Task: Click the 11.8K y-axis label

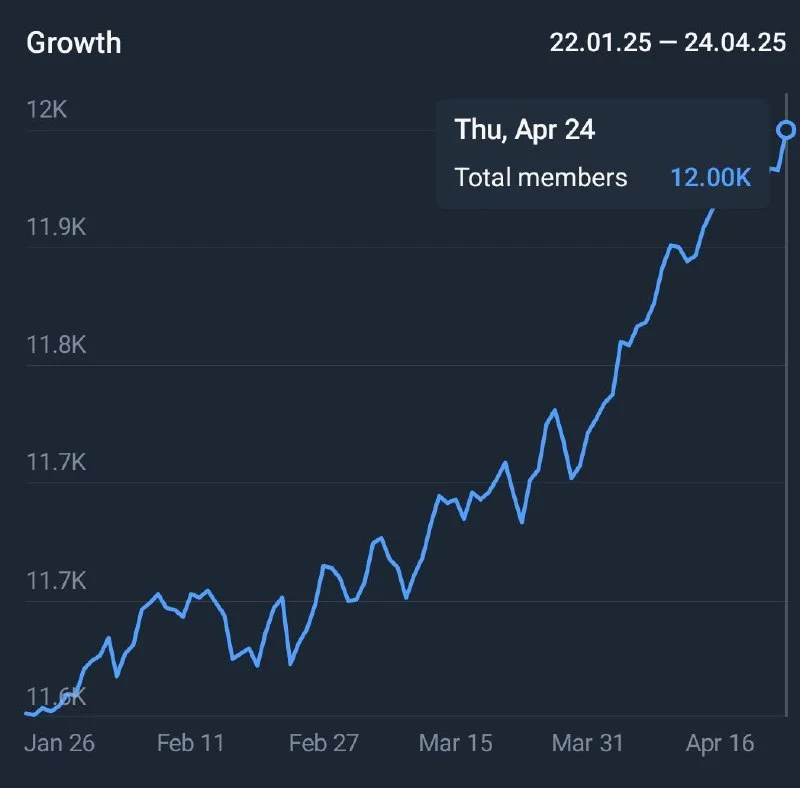Action: click(56, 345)
